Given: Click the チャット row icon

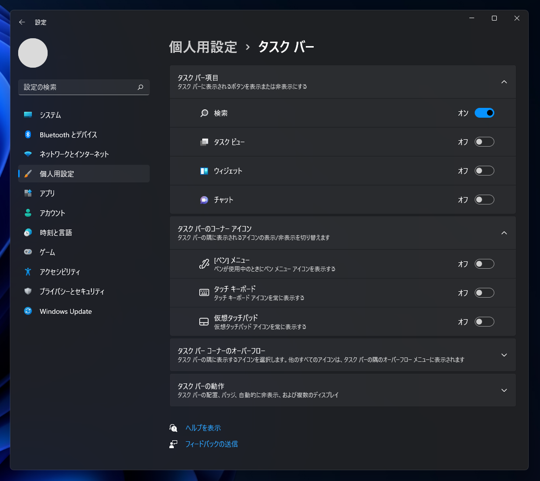Looking at the screenshot, I should pyautogui.click(x=204, y=200).
